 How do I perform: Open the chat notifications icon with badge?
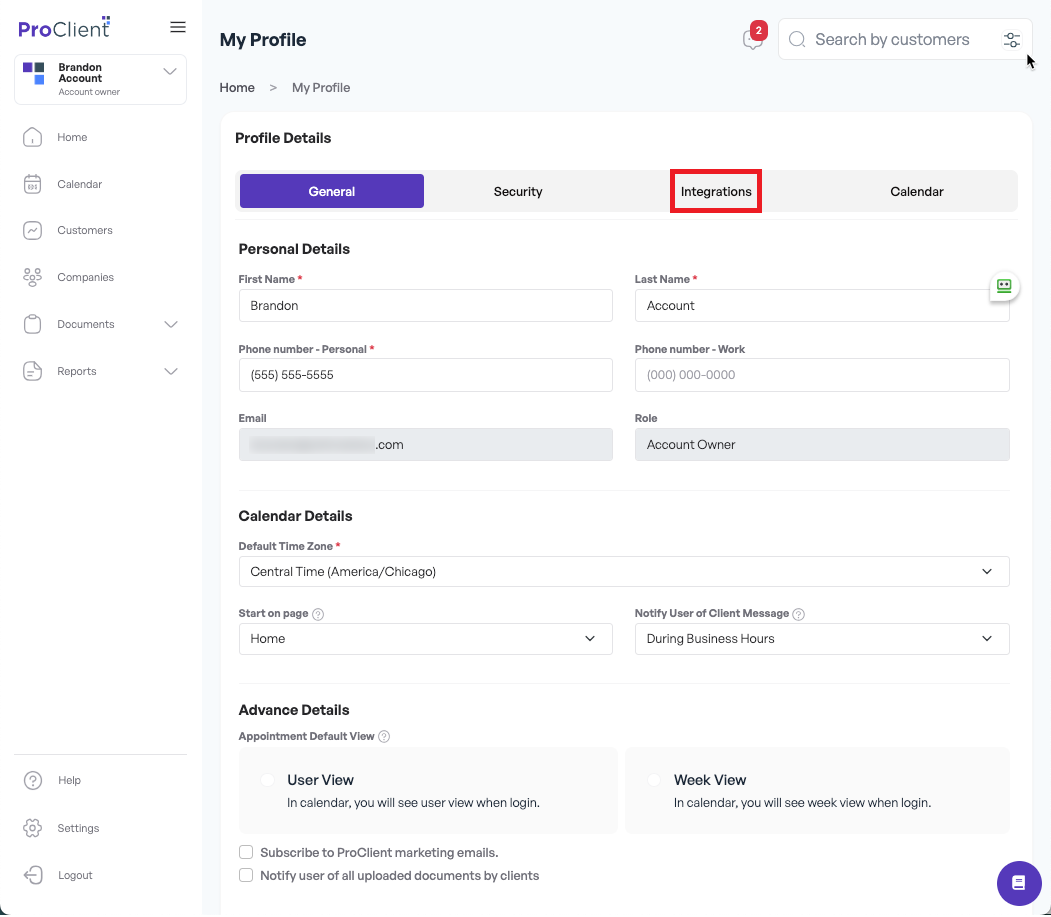[x=753, y=39]
